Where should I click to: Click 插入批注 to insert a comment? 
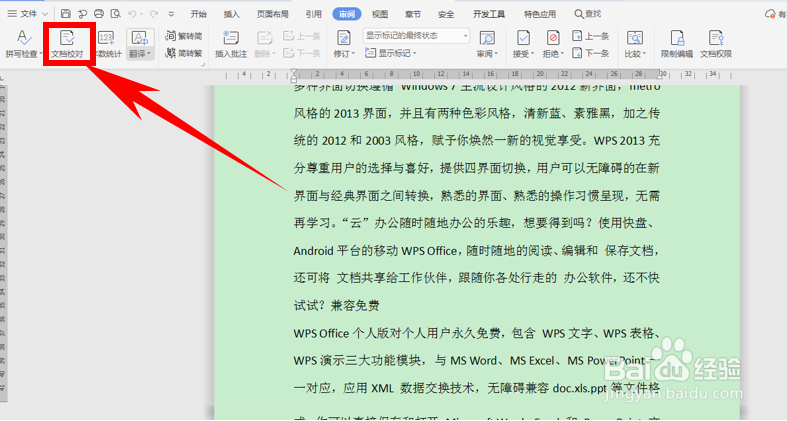coord(231,44)
